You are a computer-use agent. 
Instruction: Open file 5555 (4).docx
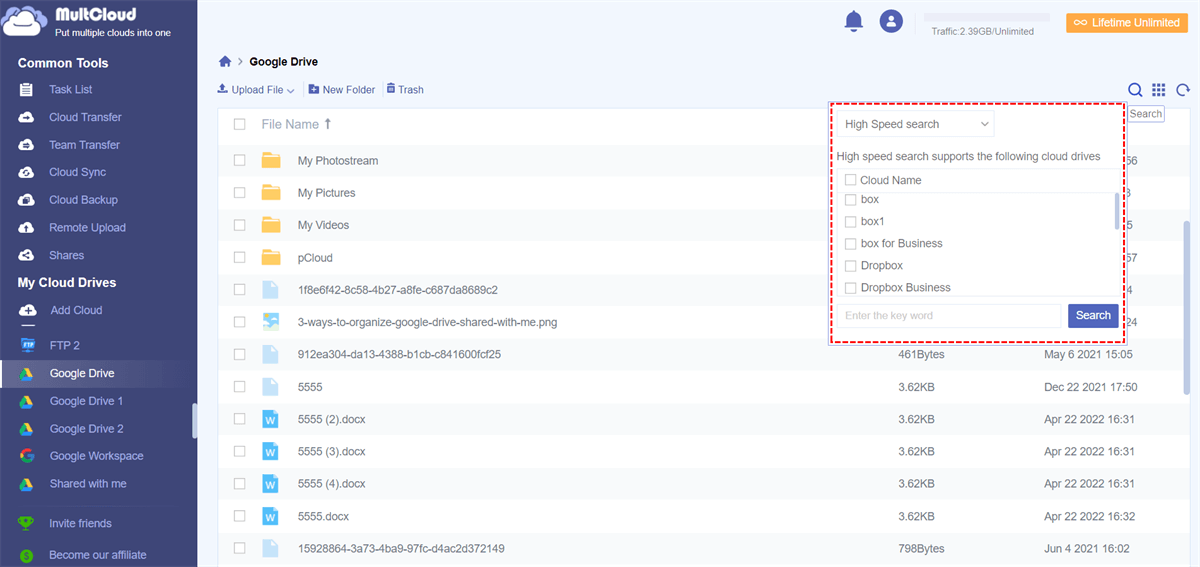(x=332, y=484)
